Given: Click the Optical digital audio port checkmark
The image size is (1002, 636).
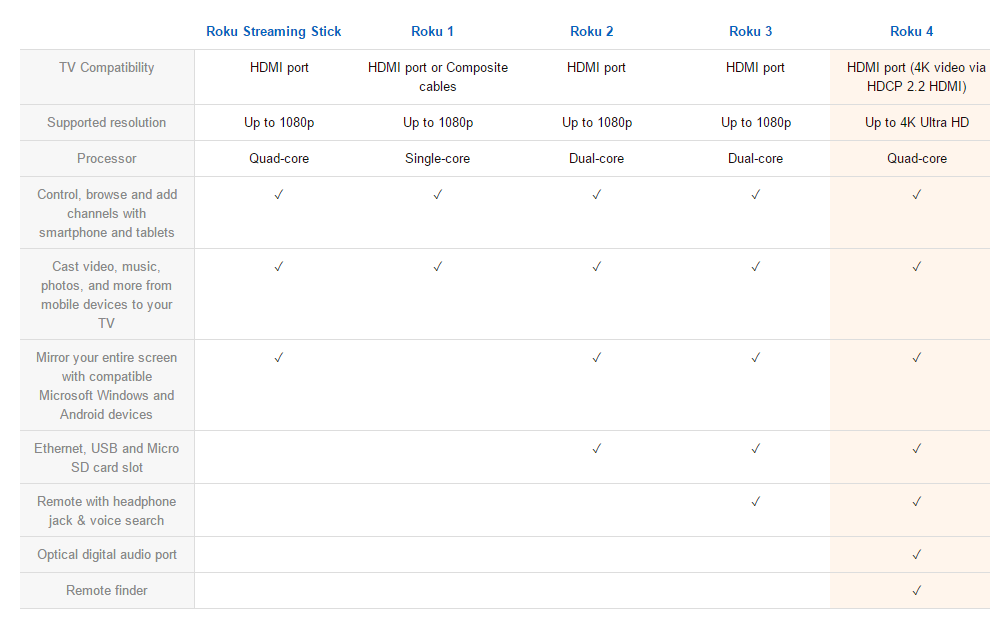Looking at the screenshot, I should coord(916,555).
